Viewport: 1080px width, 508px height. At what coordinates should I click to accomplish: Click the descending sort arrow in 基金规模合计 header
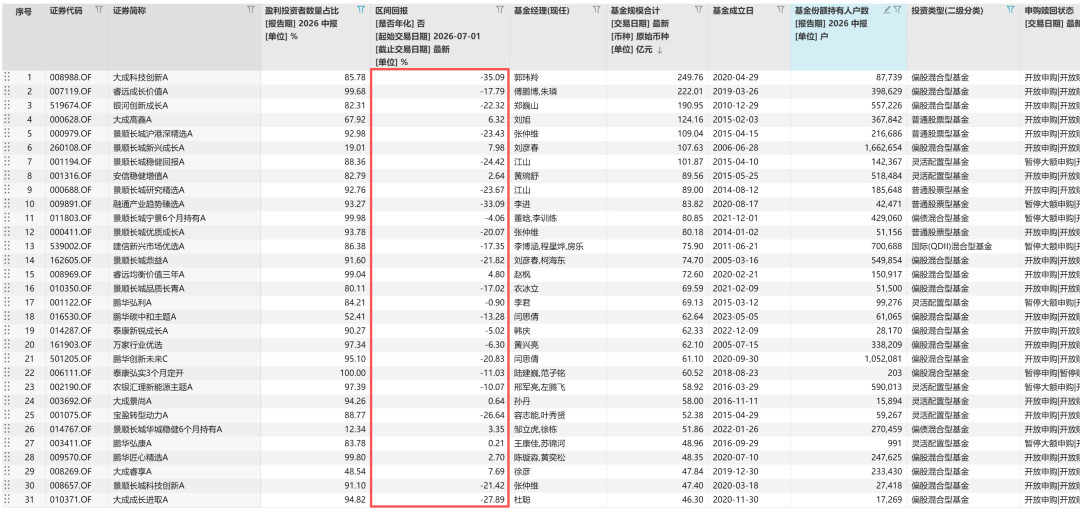[660, 50]
